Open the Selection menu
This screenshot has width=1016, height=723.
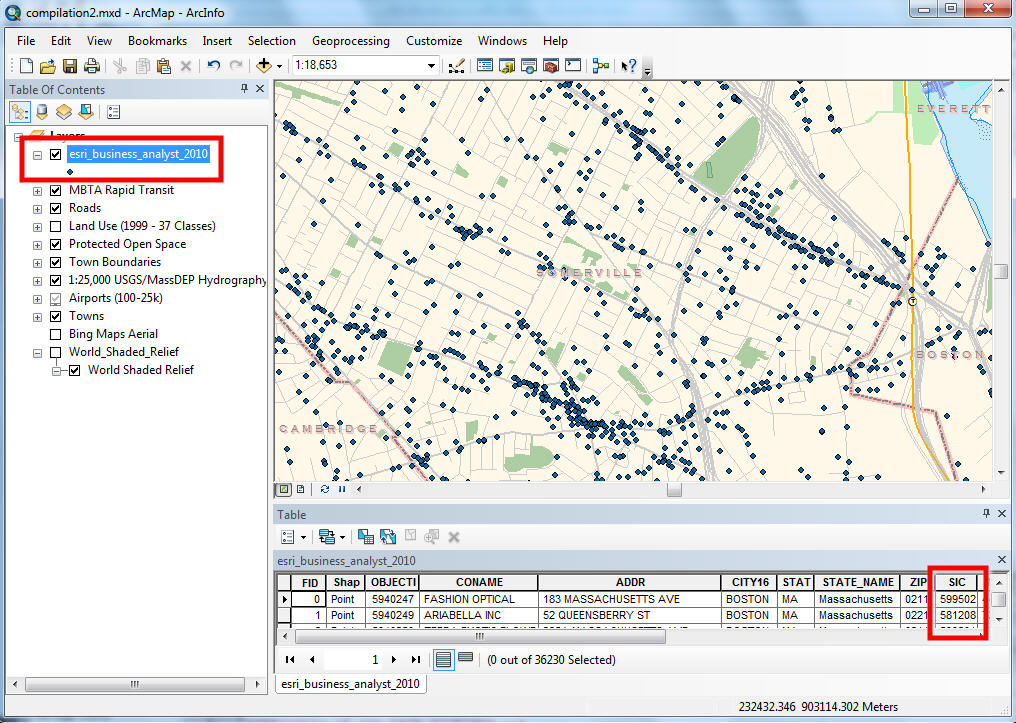[271, 41]
